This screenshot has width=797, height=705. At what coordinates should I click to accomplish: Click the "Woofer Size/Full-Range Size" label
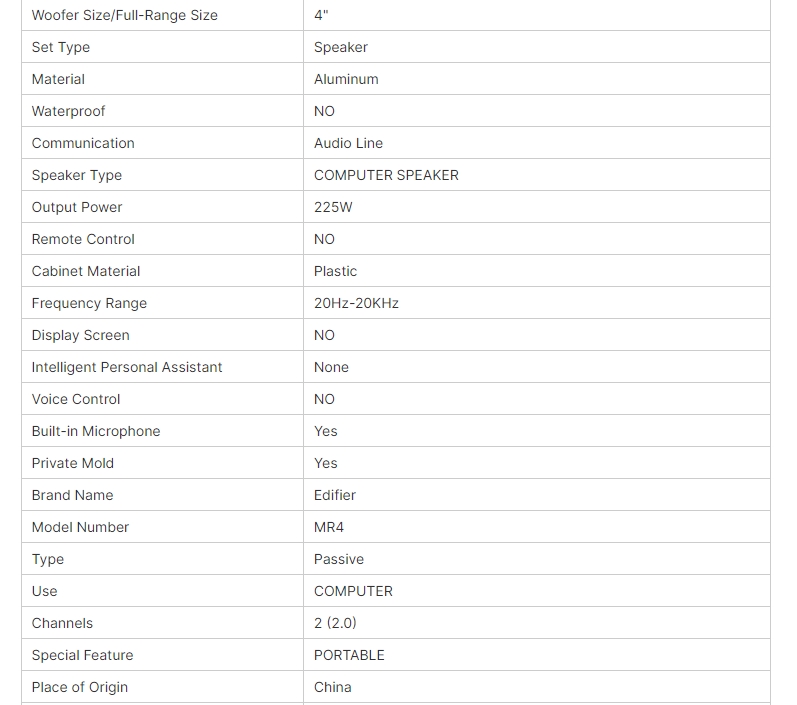click(x=124, y=15)
